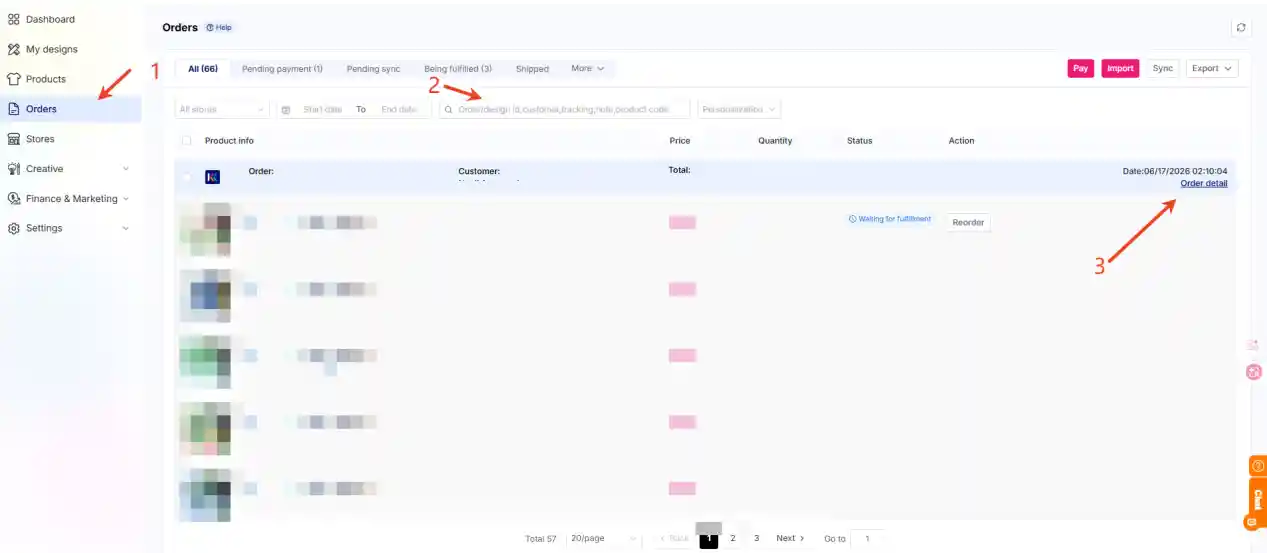This screenshot has width=1267, height=553.
Task: Click the Creative sidebar icon
Action: [x=14, y=169]
